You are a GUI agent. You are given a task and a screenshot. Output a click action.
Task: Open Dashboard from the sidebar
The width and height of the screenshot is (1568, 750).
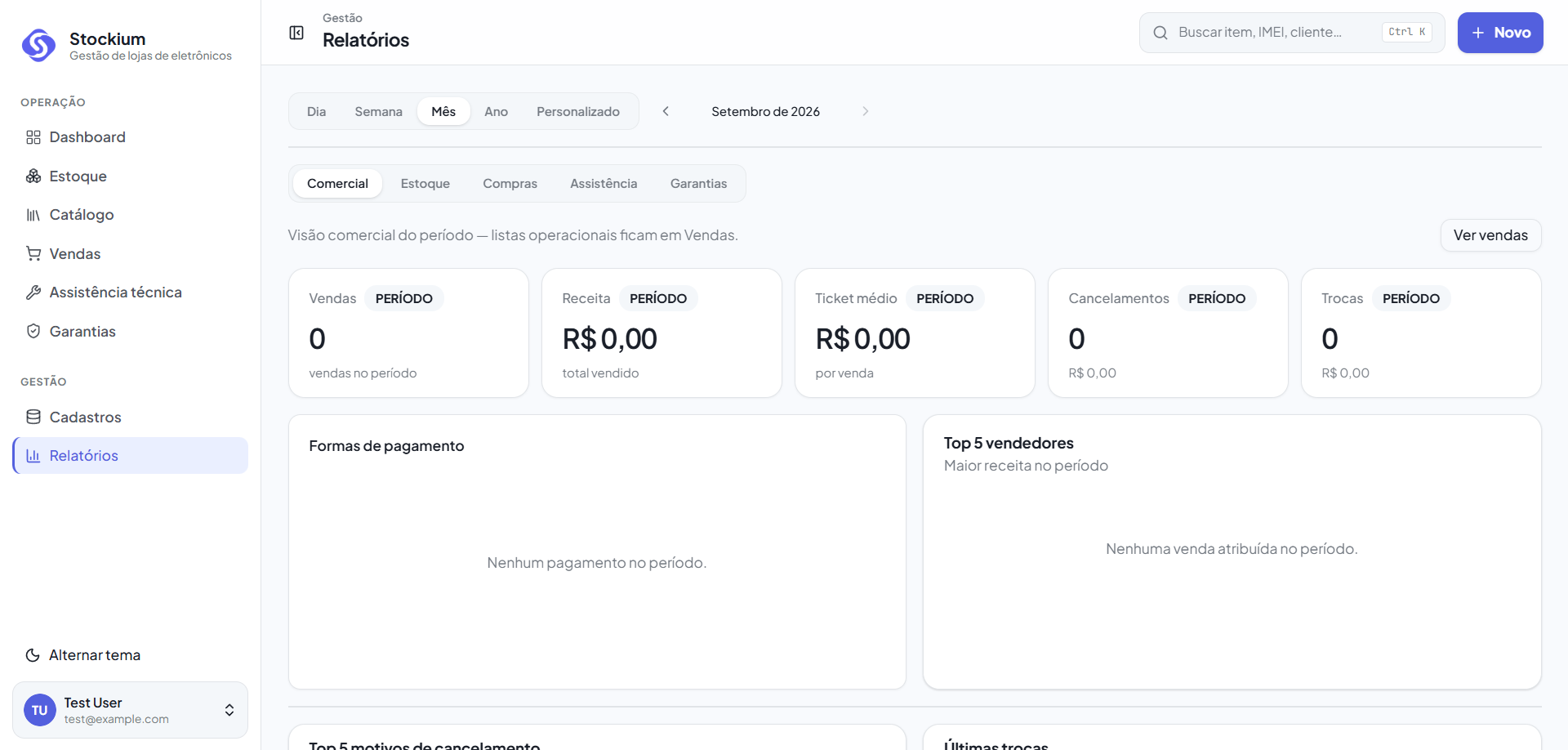click(131, 137)
